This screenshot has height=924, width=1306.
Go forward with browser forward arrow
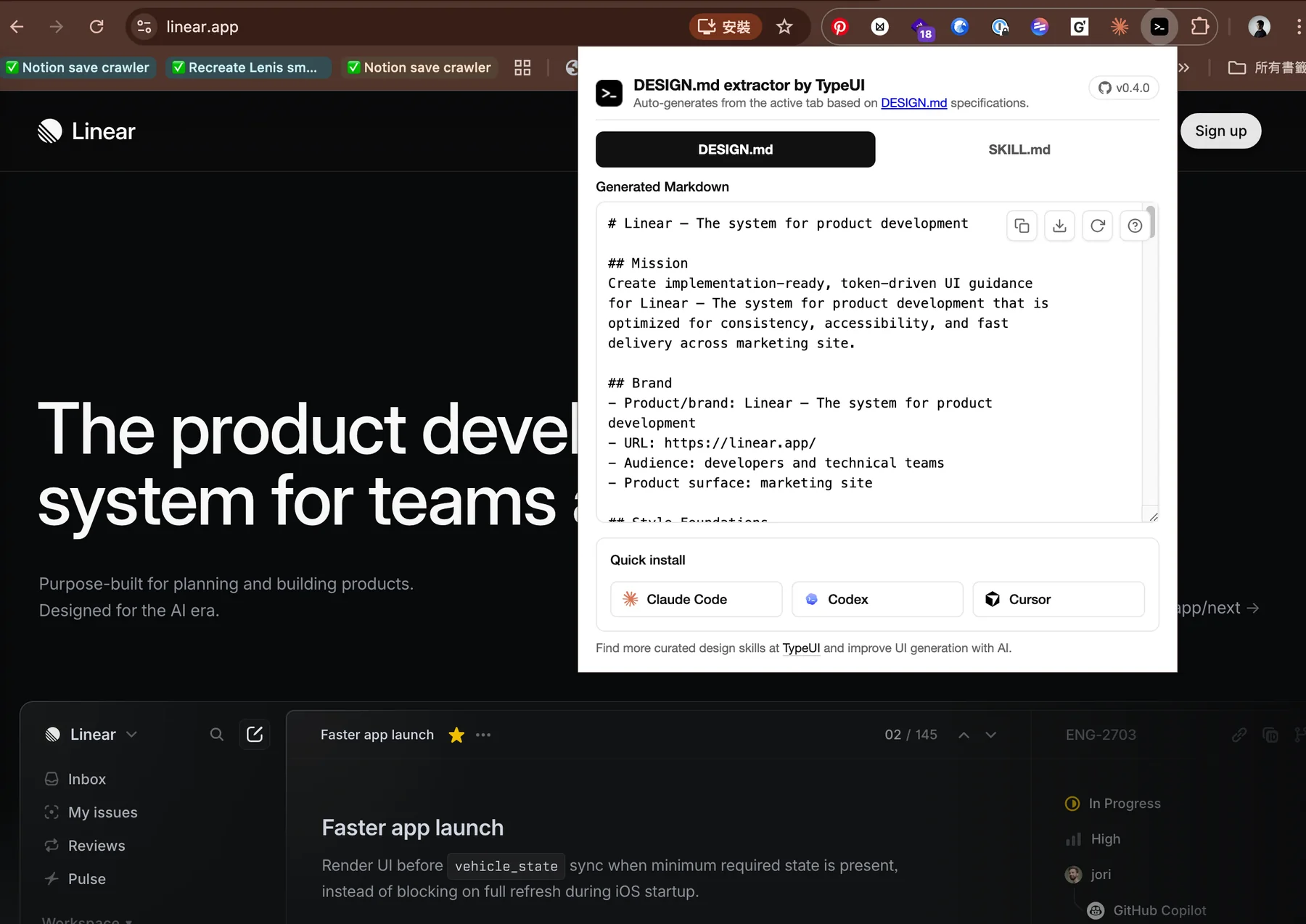click(57, 27)
